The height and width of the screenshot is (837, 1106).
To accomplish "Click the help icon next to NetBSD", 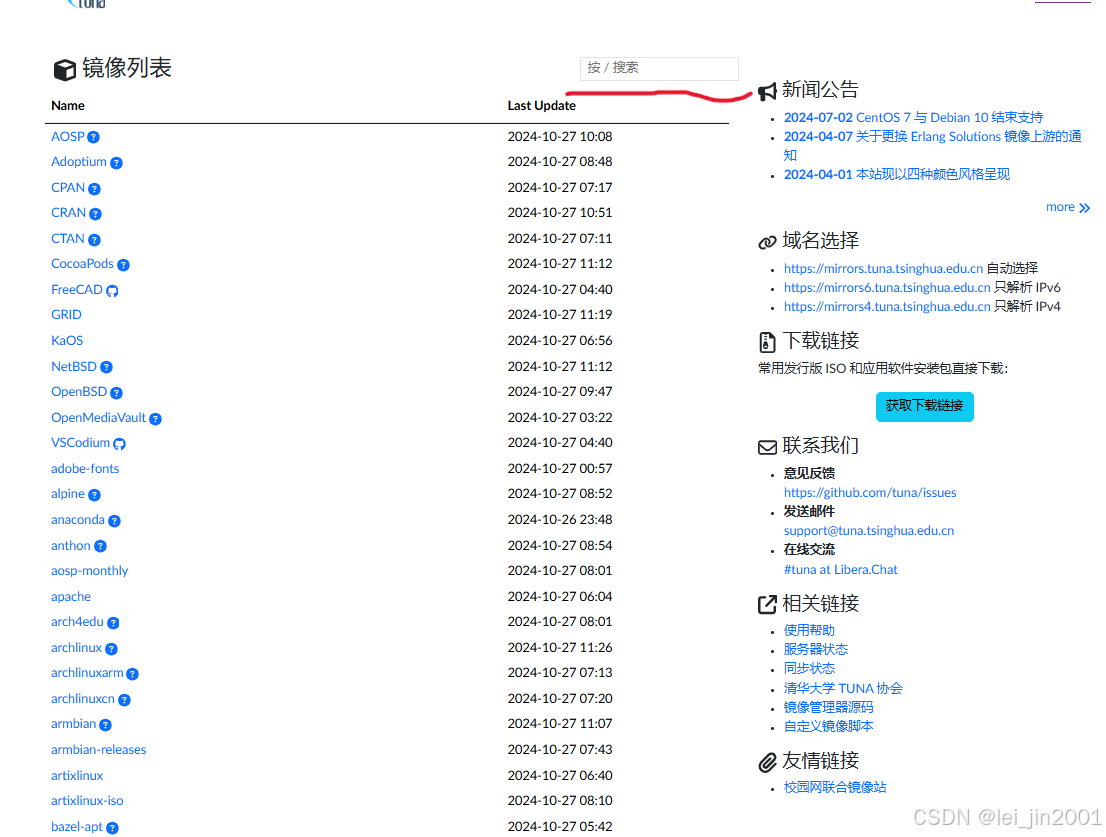I will 107,367.
